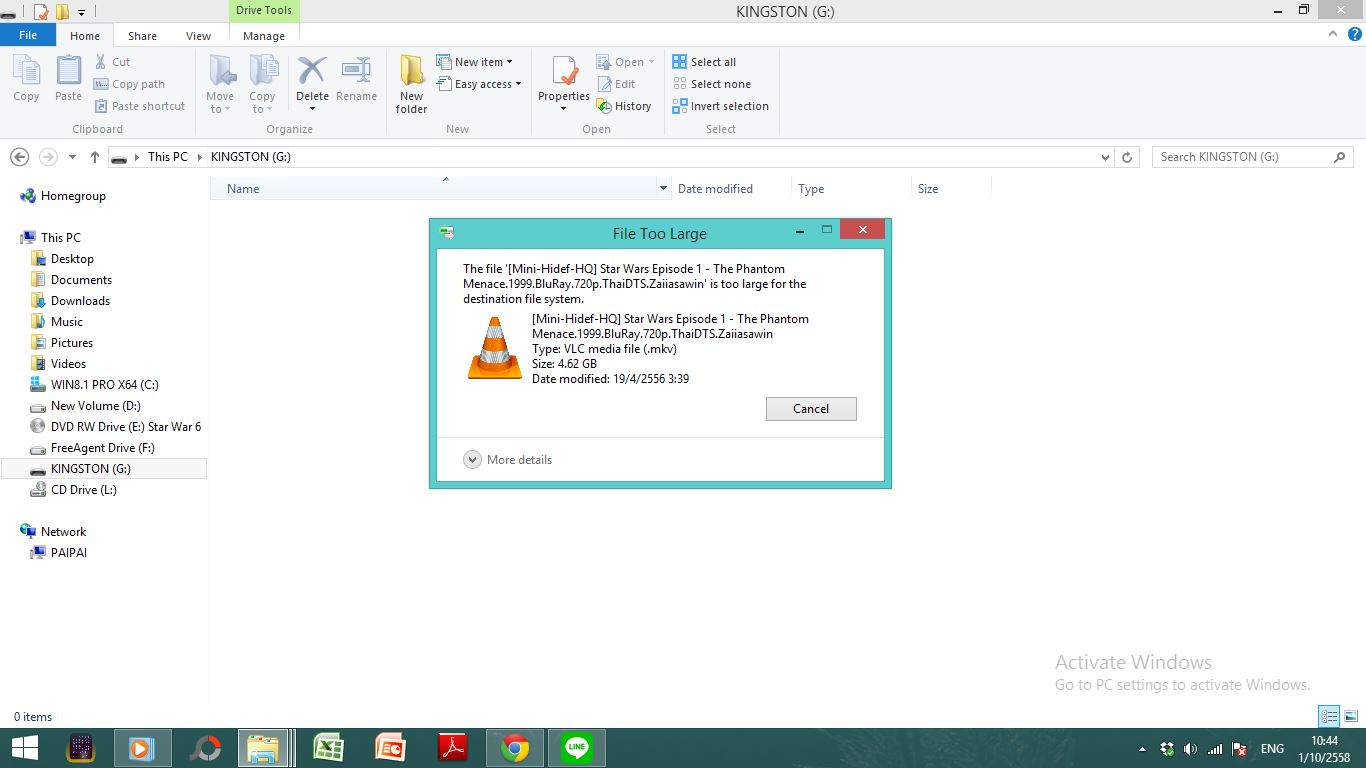Screen dimensions: 1366x768
Task: Create a New folder from the ribbon
Action: 411,84
